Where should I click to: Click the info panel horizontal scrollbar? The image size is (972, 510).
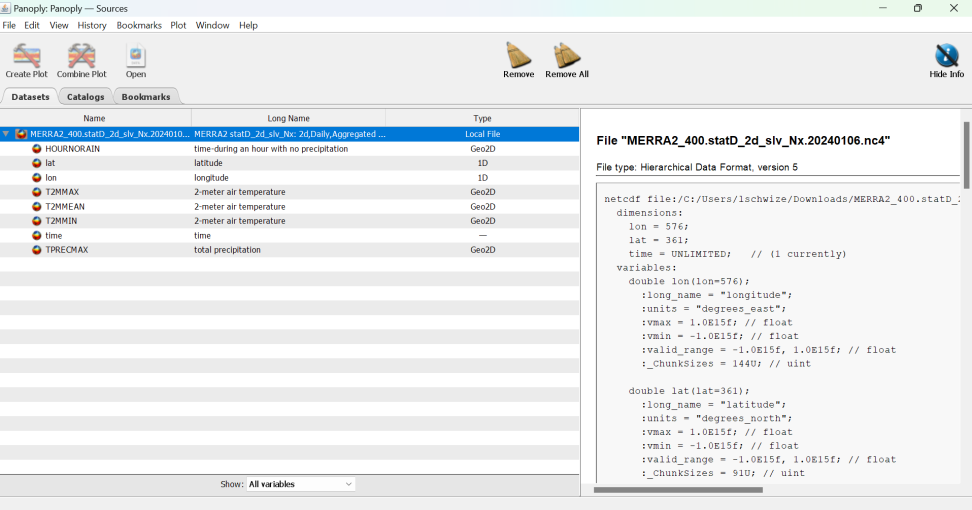pos(678,490)
